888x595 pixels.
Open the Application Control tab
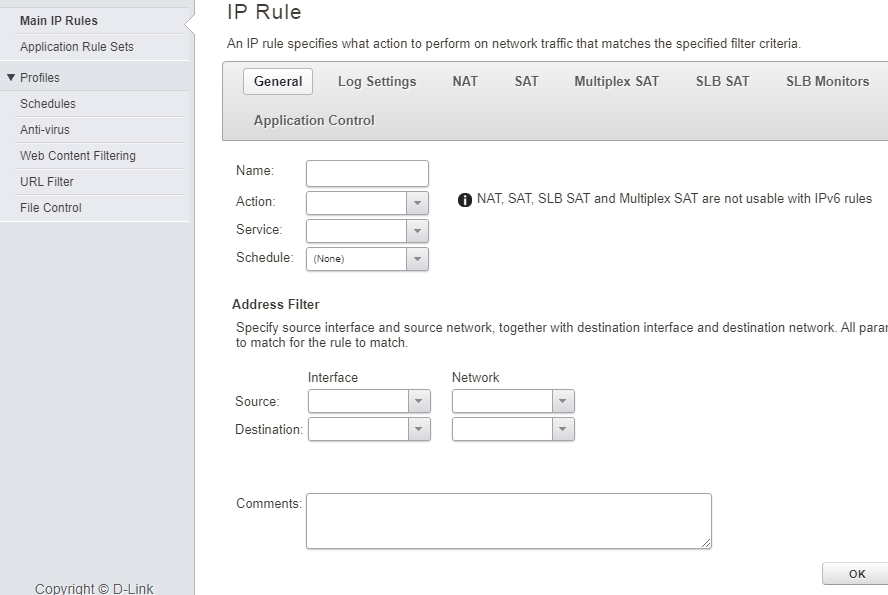pos(314,120)
